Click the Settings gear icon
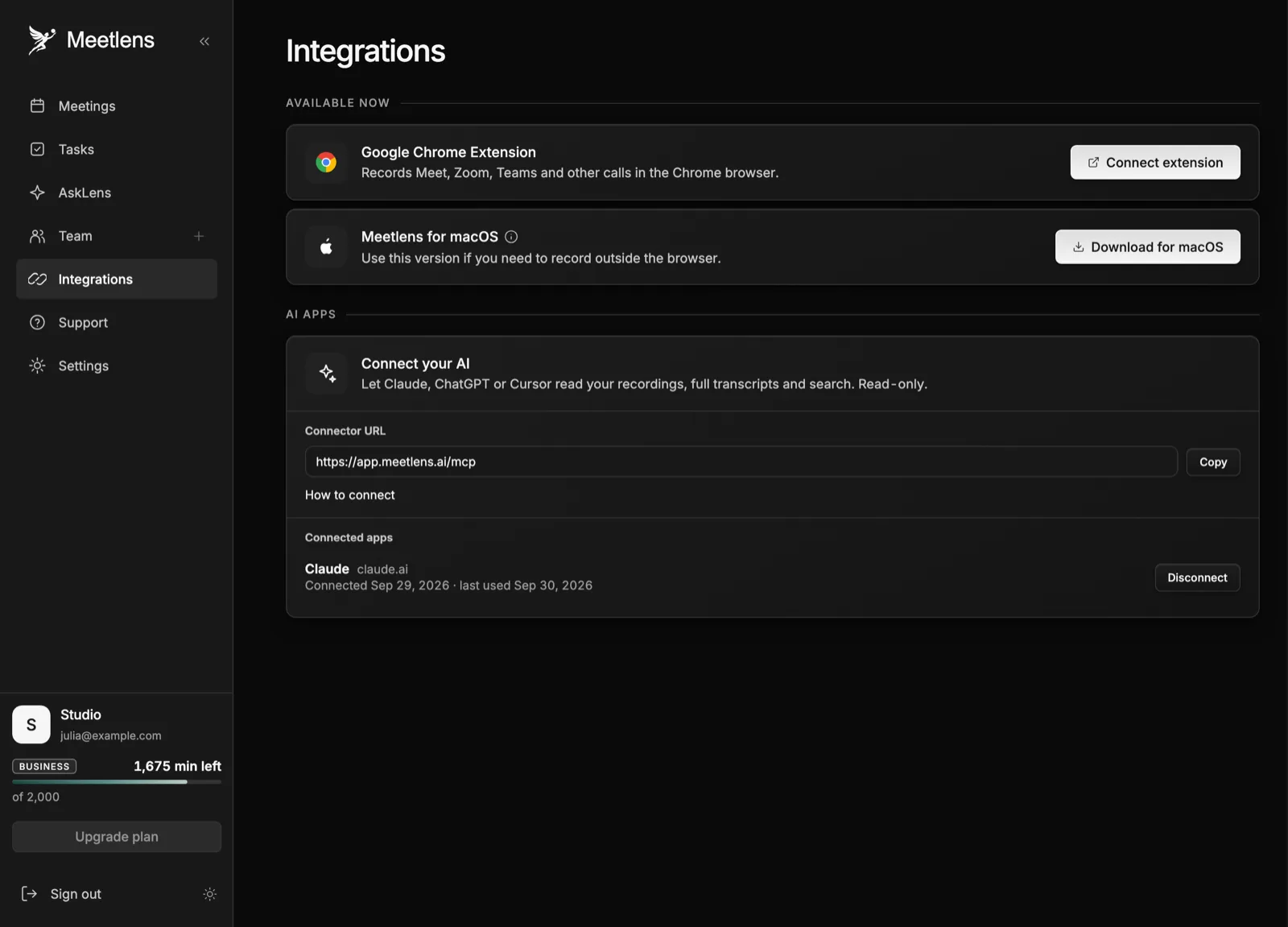 pos(37,366)
